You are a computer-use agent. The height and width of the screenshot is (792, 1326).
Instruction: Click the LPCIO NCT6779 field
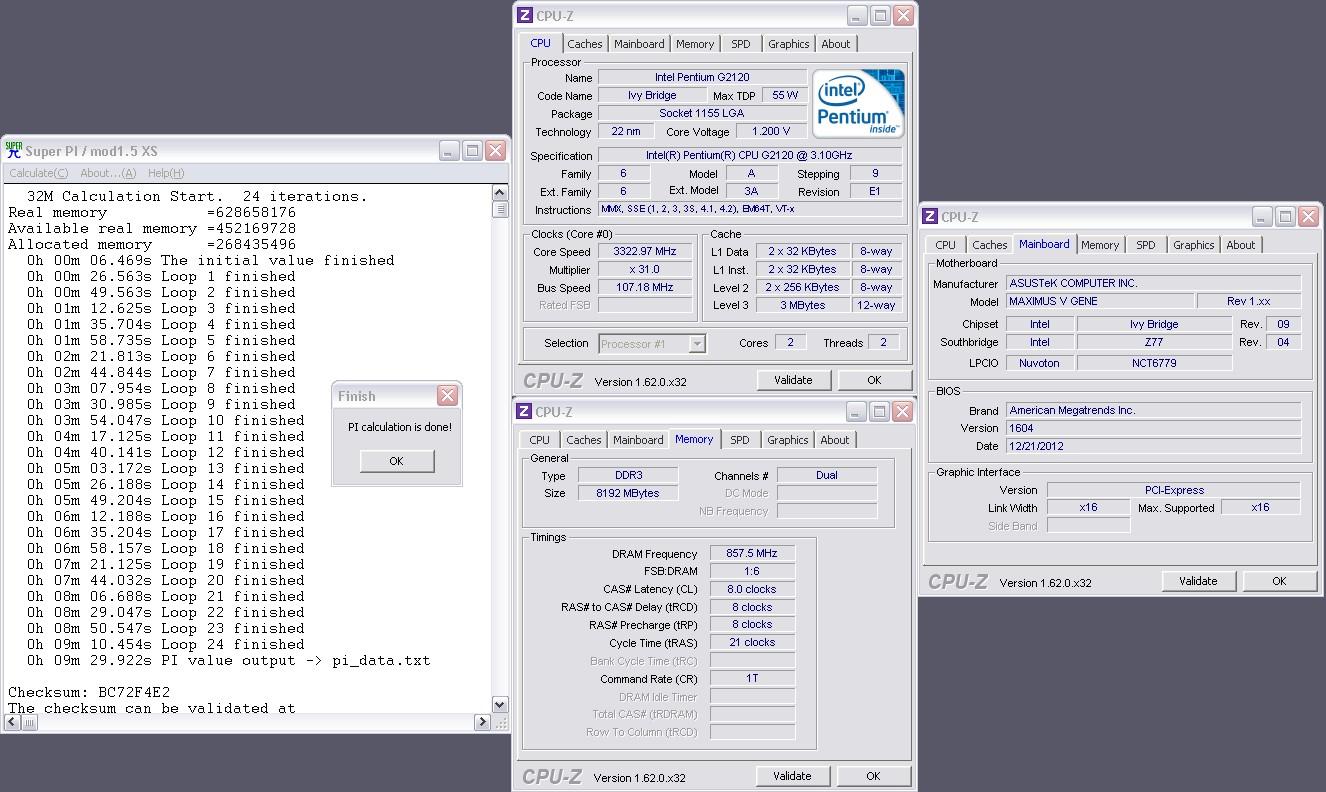[1154, 363]
